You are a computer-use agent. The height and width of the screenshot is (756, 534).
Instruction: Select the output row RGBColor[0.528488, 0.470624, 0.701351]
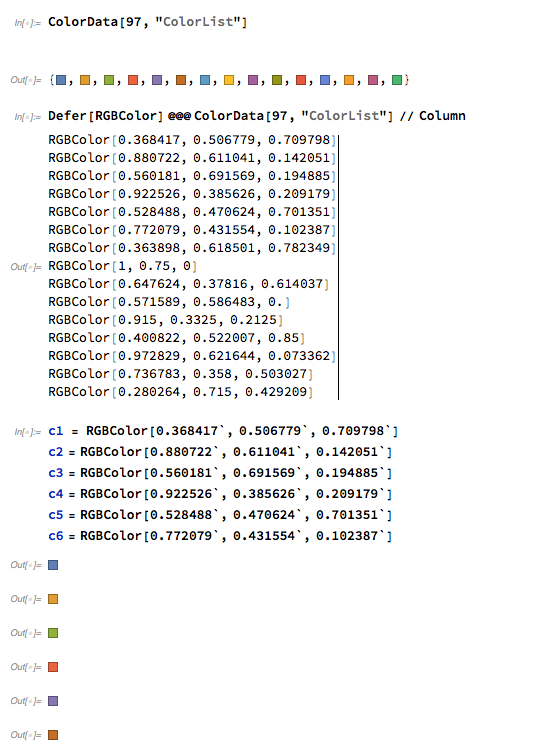pyautogui.click(x=192, y=212)
